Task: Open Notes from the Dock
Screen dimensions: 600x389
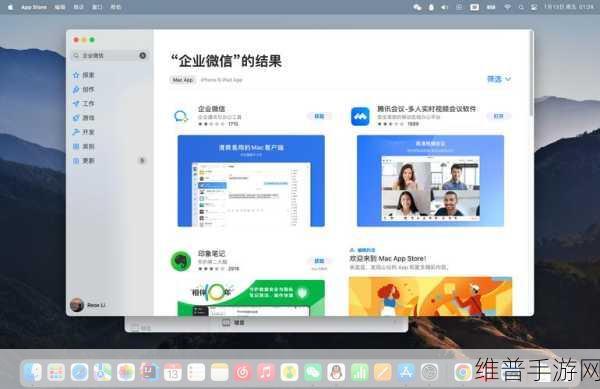Action: point(220,372)
